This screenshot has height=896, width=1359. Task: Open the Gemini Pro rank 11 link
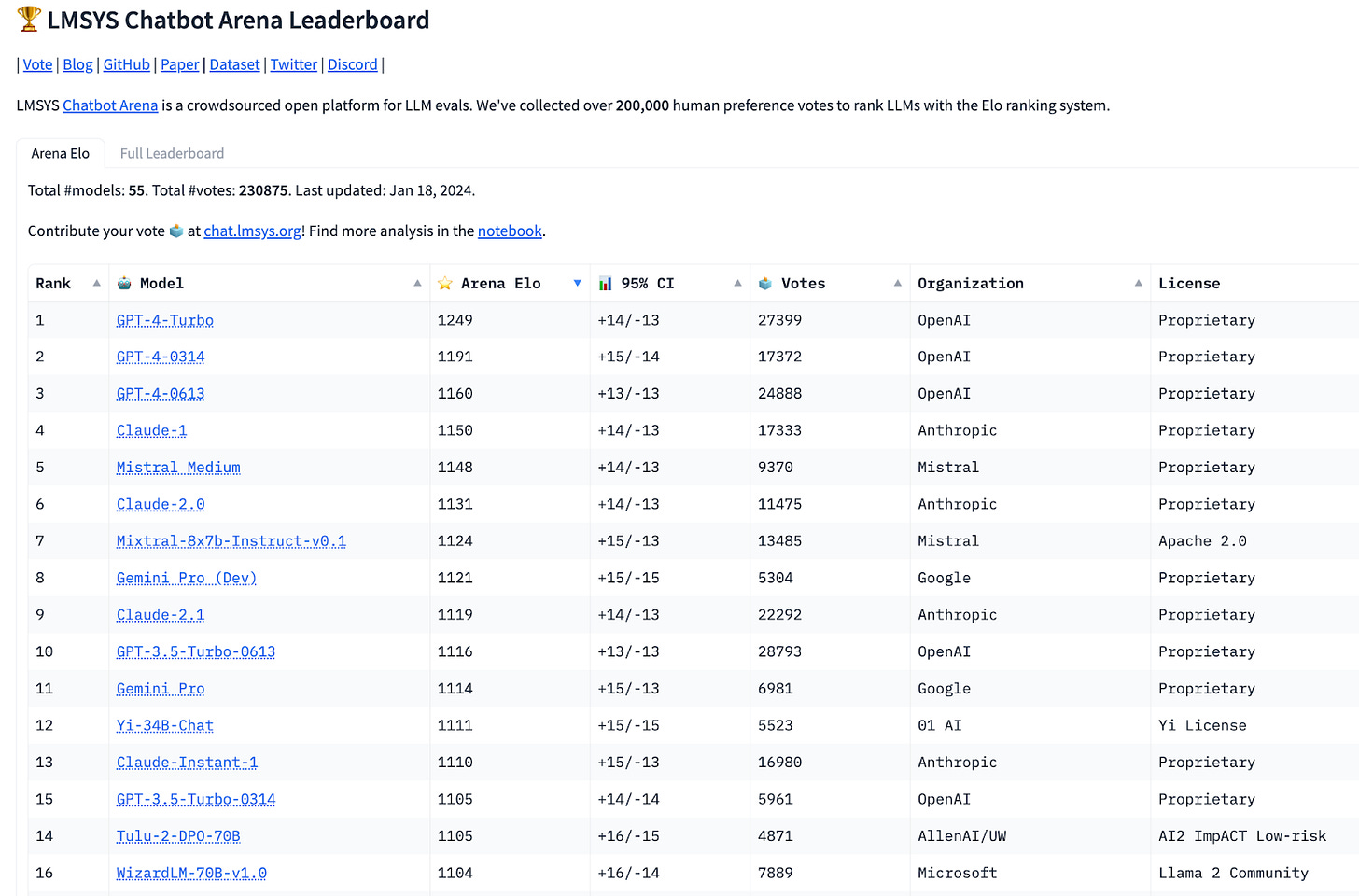161,689
